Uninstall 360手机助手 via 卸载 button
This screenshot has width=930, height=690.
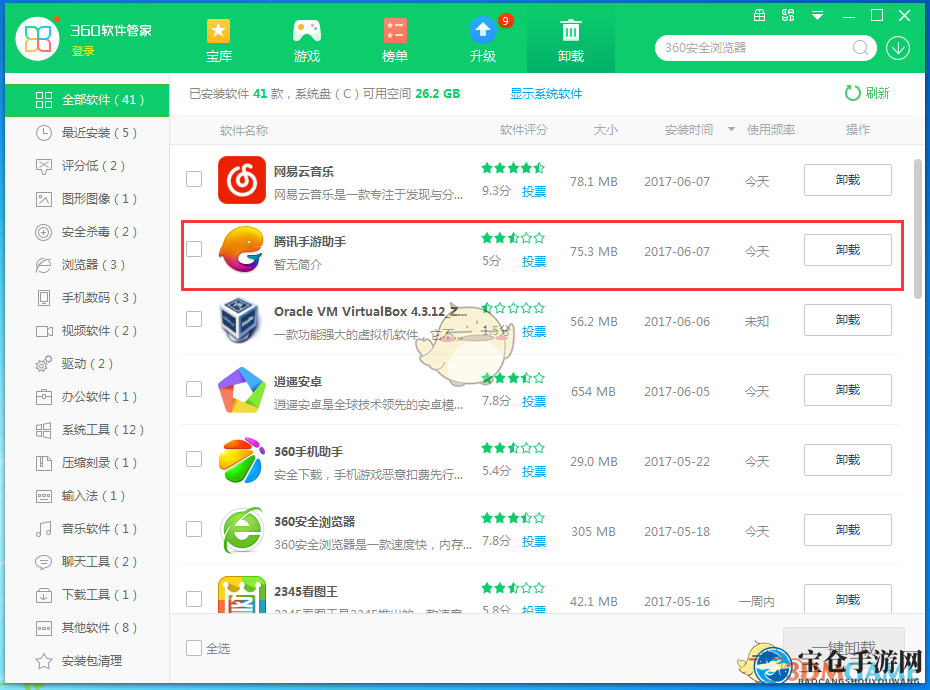848,460
